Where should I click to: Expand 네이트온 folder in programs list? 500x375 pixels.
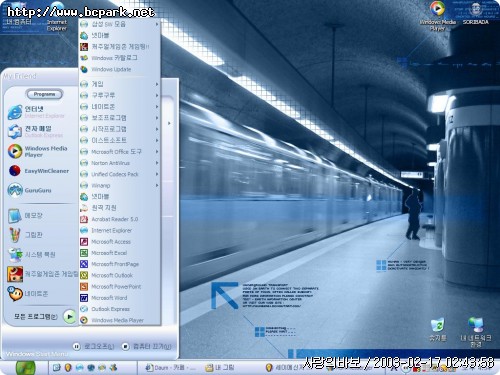point(119,107)
